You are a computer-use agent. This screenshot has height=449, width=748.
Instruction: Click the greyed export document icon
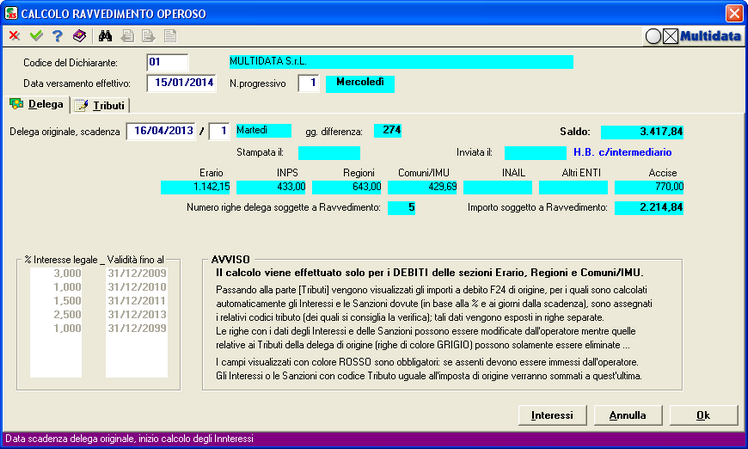click(149, 36)
